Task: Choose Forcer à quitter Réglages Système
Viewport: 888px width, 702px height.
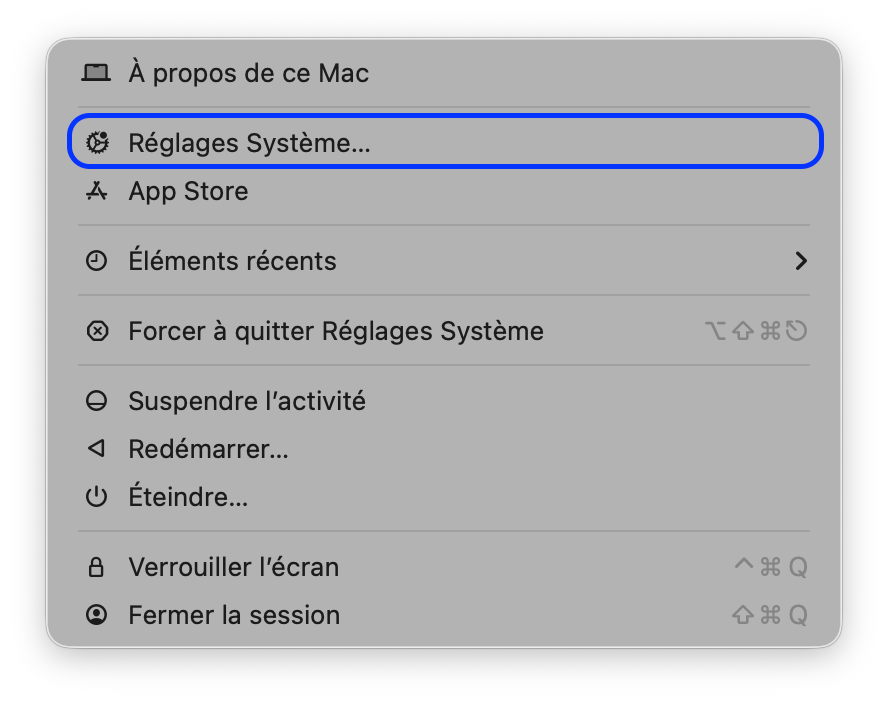Action: pos(336,331)
